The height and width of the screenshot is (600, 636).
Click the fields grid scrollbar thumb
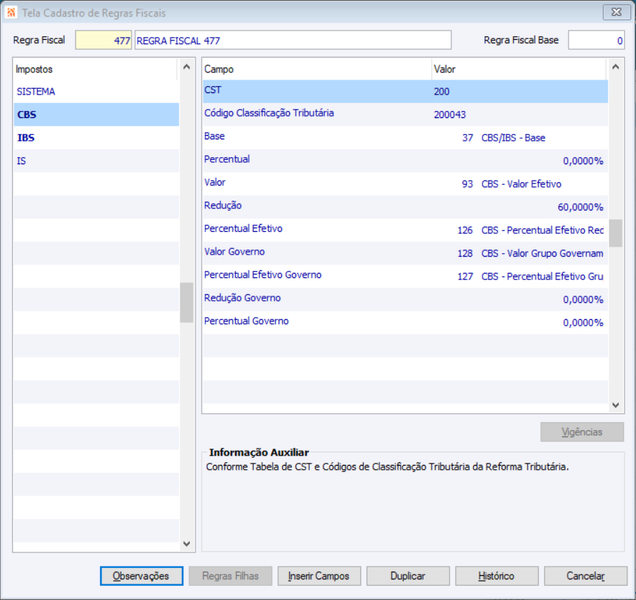click(615, 233)
